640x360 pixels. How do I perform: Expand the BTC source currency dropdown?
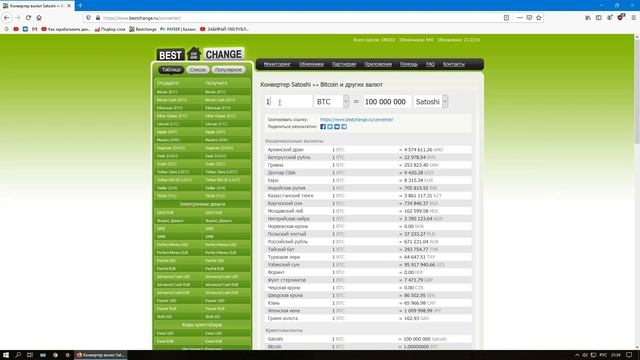tap(346, 102)
